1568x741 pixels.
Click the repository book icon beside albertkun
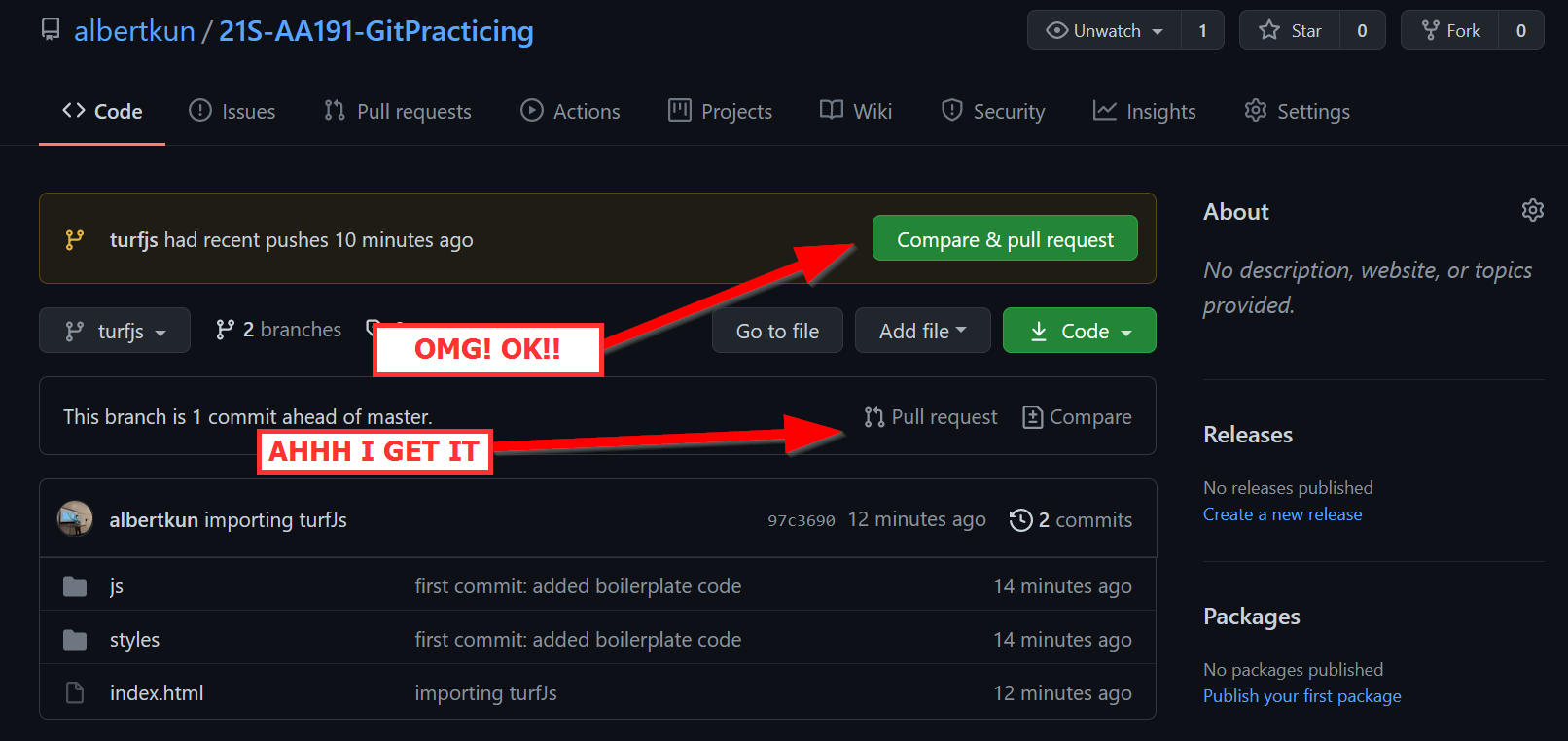pos(51,30)
